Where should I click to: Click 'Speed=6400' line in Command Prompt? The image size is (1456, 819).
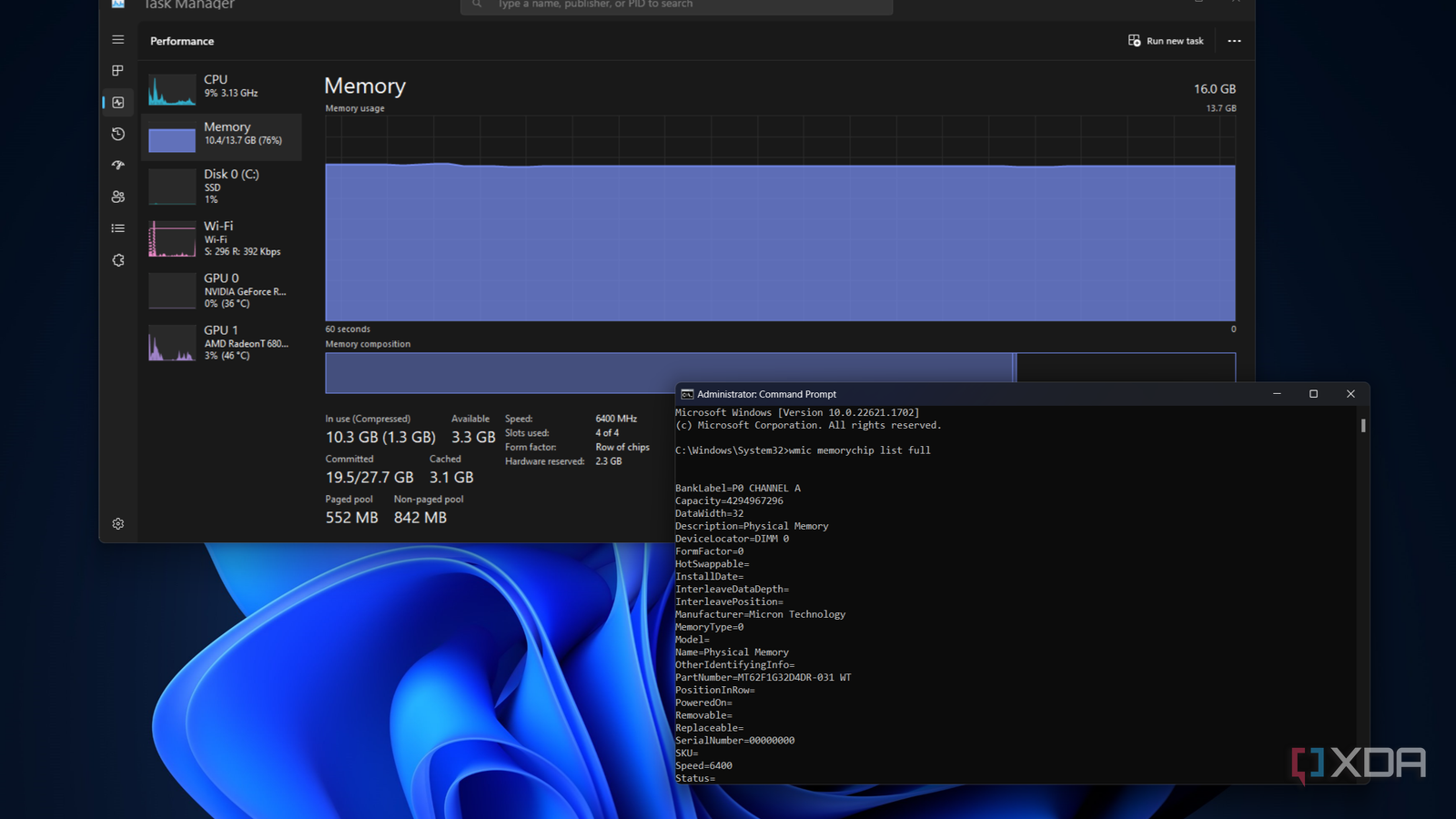(703, 765)
